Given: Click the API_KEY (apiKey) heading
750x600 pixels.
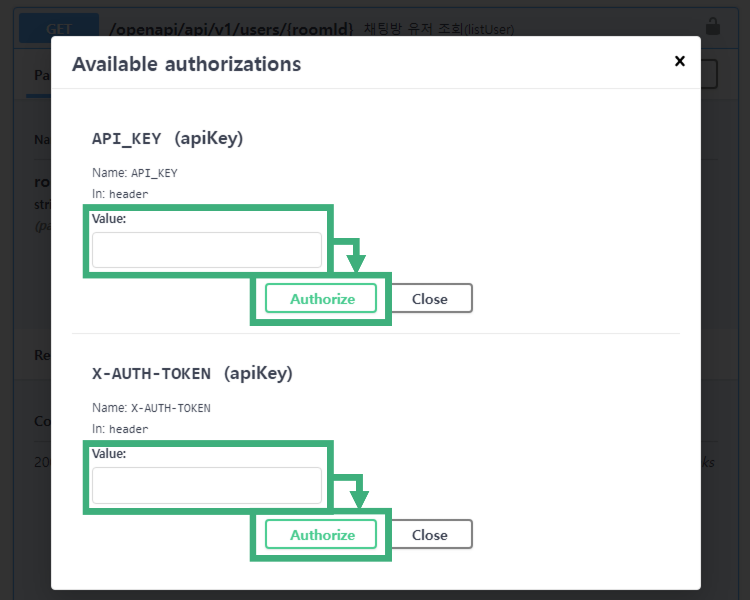Looking at the screenshot, I should click(167, 138).
